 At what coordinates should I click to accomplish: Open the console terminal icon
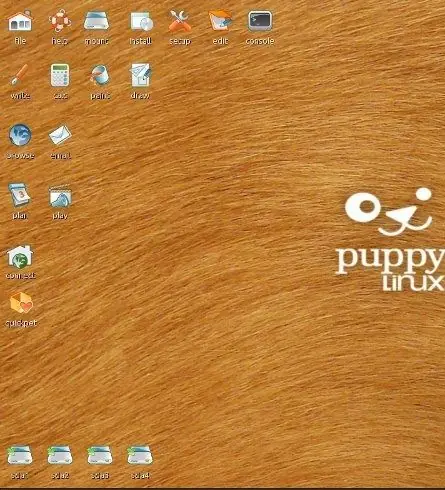click(x=260, y=21)
